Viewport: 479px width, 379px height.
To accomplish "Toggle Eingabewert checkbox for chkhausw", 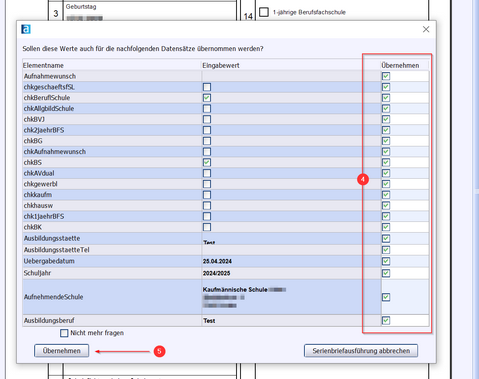I will tap(207, 206).
